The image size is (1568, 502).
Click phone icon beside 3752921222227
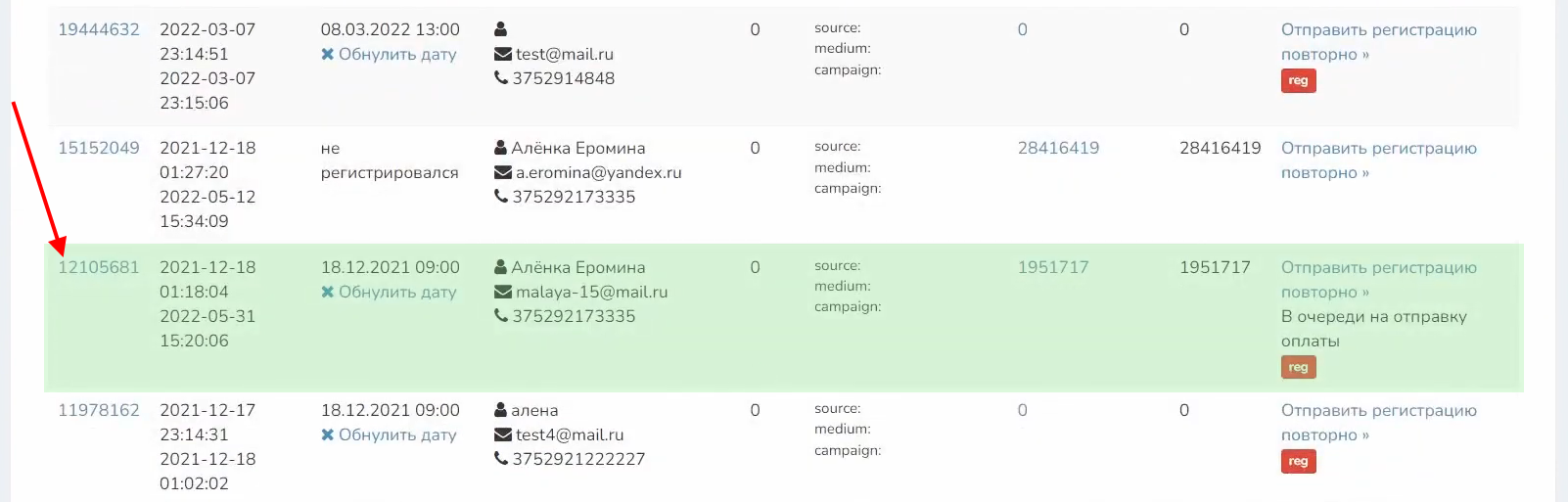tap(501, 459)
